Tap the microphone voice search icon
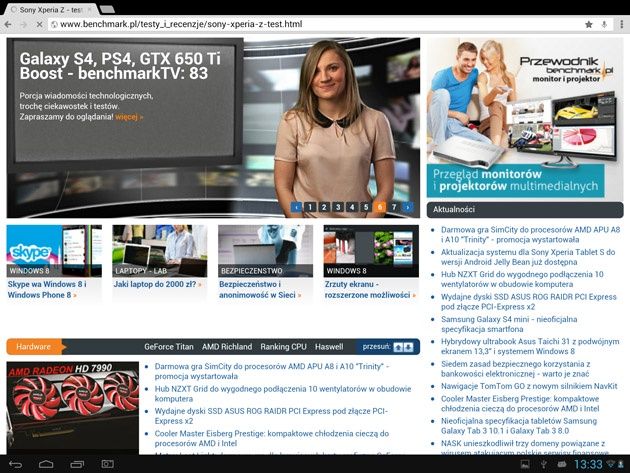The width and height of the screenshot is (630, 473). click(x=604, y=25)
